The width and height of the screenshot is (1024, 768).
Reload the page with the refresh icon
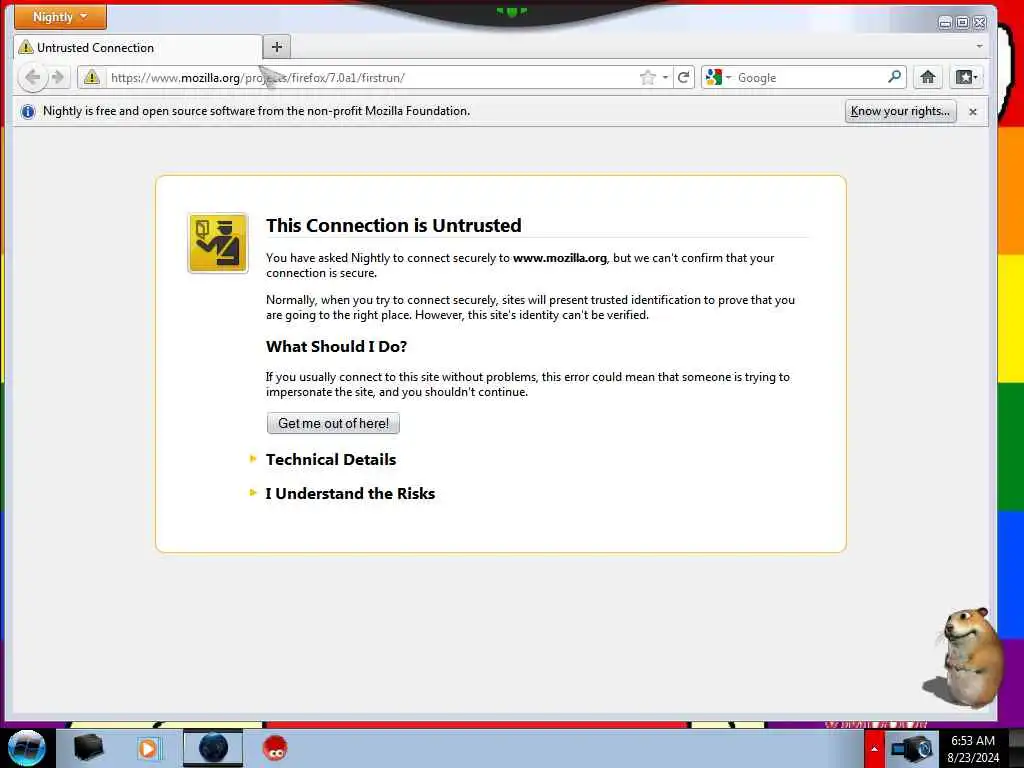click(x=684, y=78)
